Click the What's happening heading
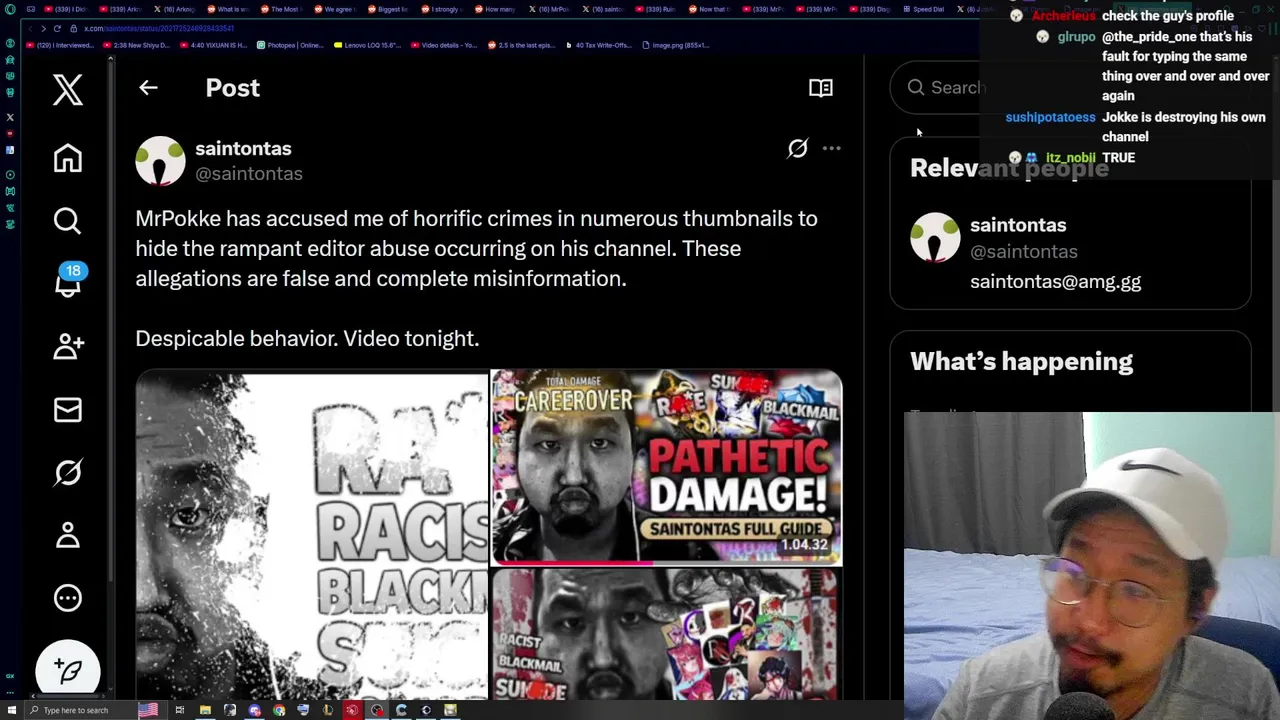The image size is (1280, 720). point(1021,362)
